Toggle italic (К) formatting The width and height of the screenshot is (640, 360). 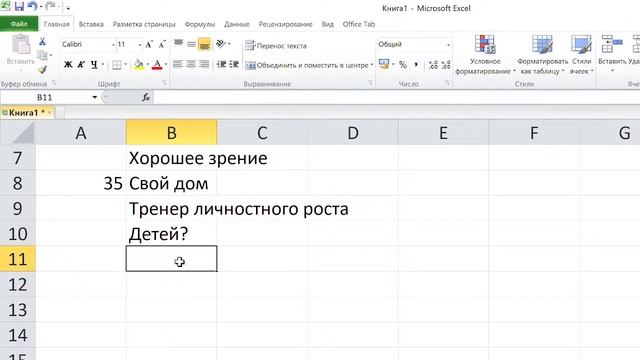pos(81,64)
